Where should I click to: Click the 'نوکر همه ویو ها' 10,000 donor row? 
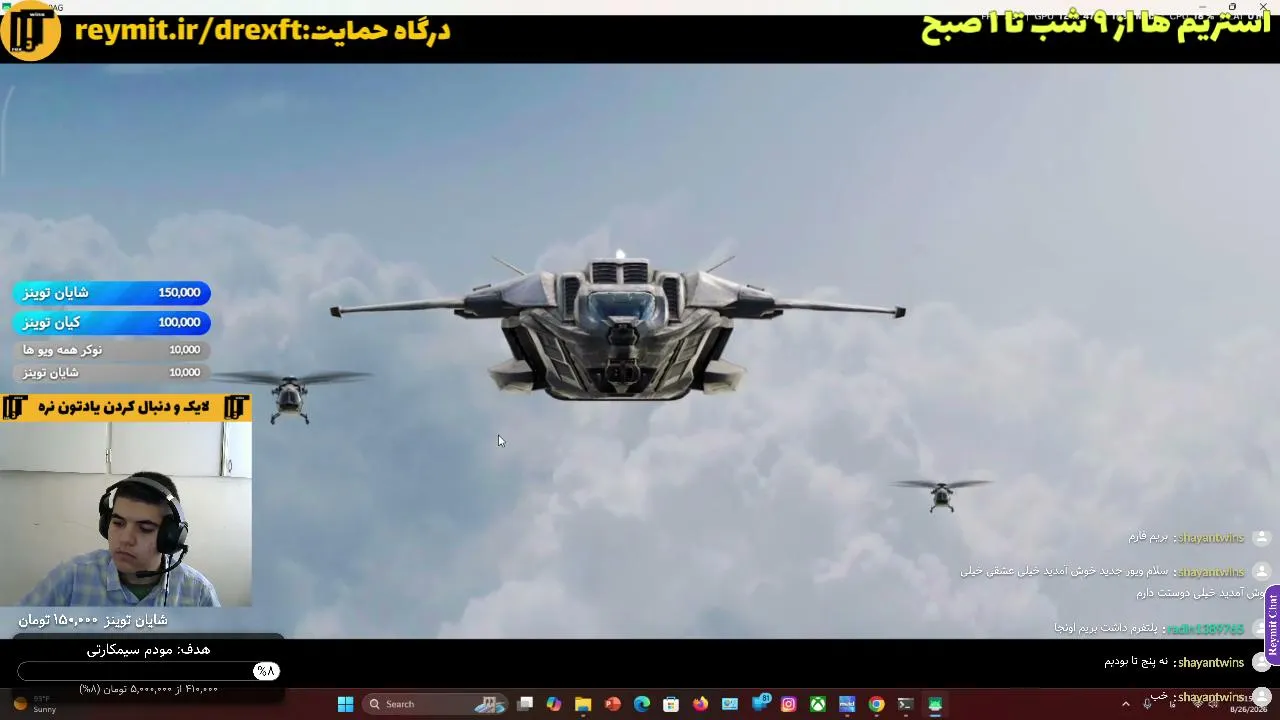[112, 349]
